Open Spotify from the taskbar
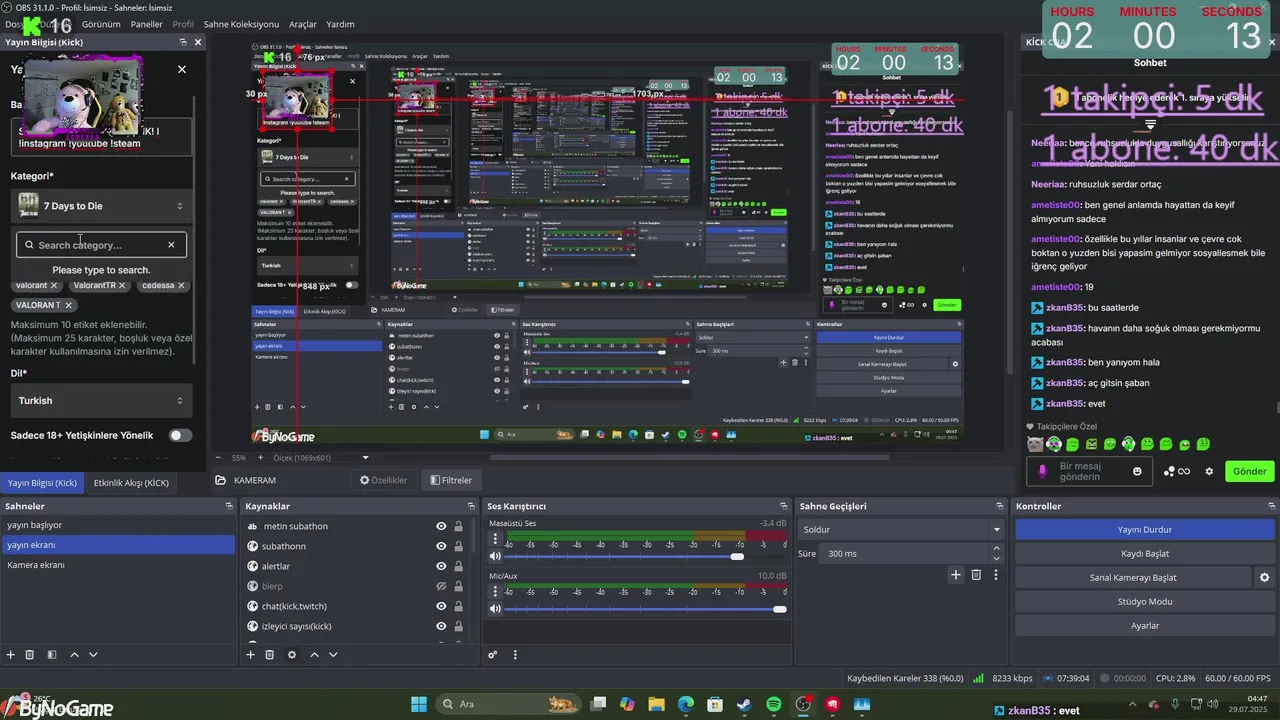The width and height of the screenshot is (1280, 720). (774, 704)
